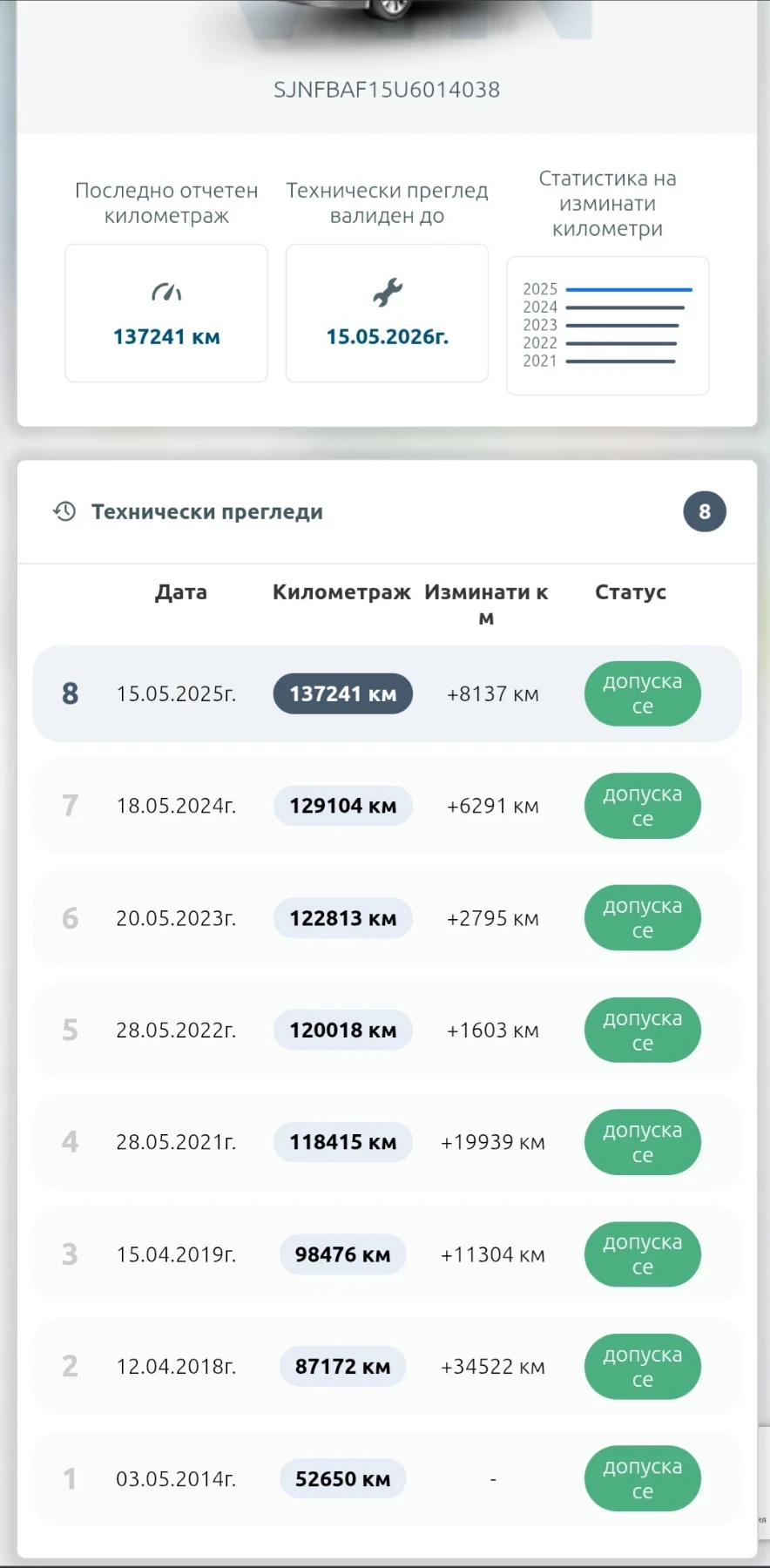Click the inspections count badge showing 8
The image size is (770, 1568).
coord(704,511)
